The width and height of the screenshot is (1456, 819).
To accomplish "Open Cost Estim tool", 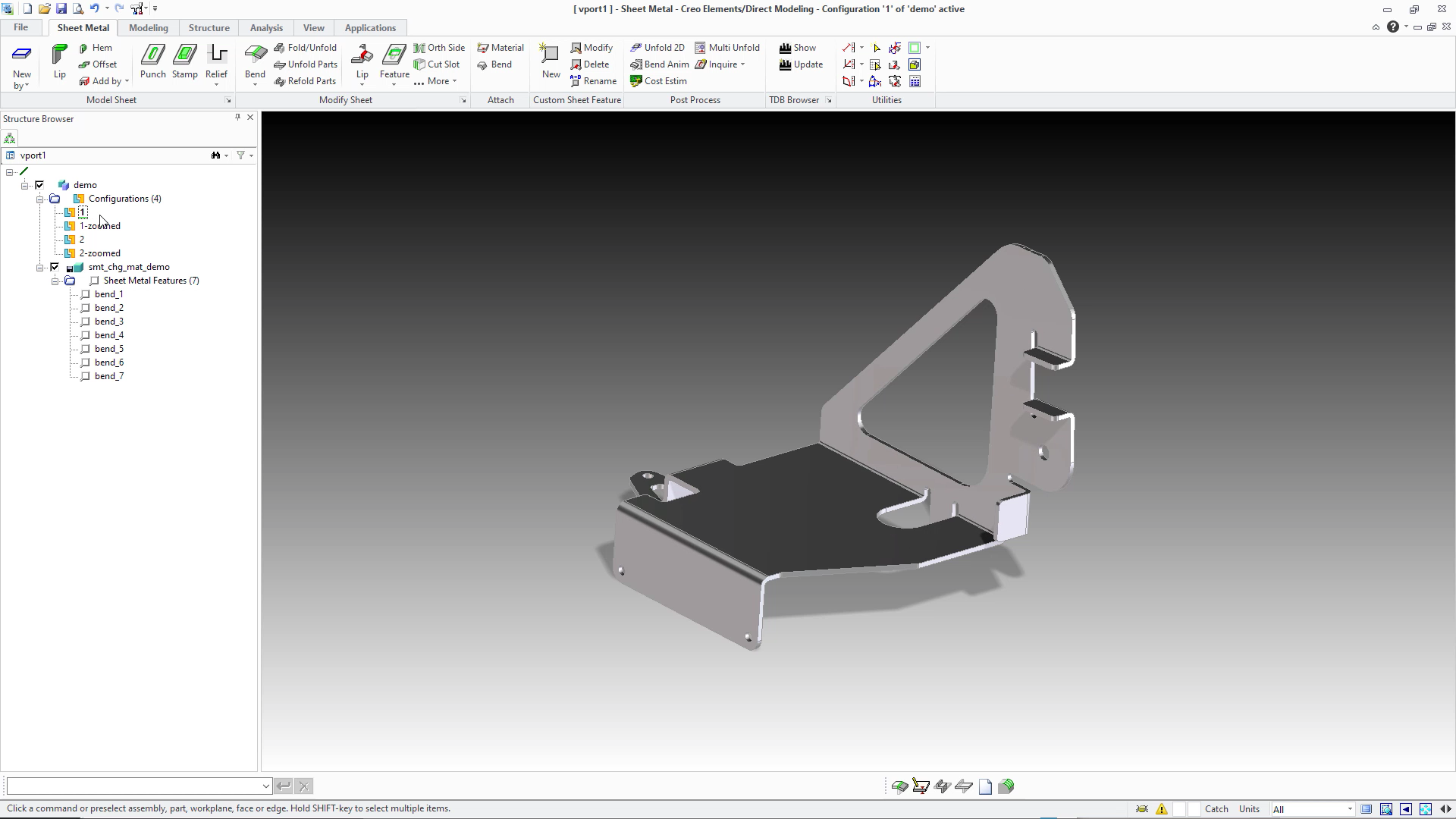I will point(658,81).
